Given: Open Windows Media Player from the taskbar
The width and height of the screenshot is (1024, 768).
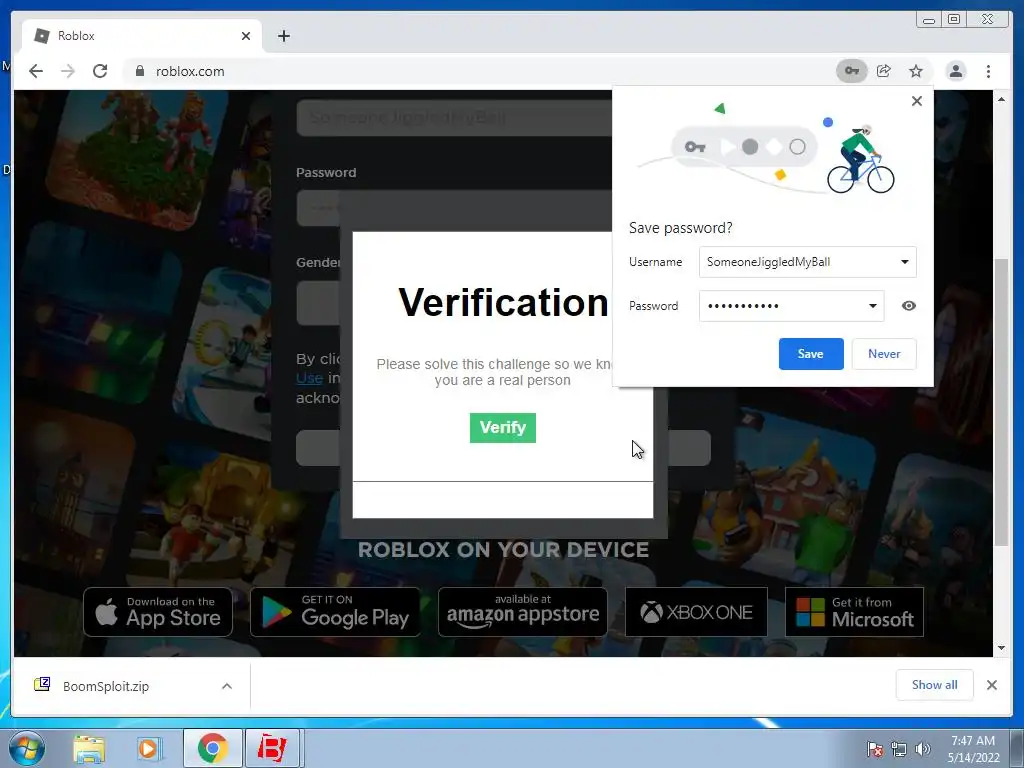Looking at the screenshot, I should click(x=150, y=748).
